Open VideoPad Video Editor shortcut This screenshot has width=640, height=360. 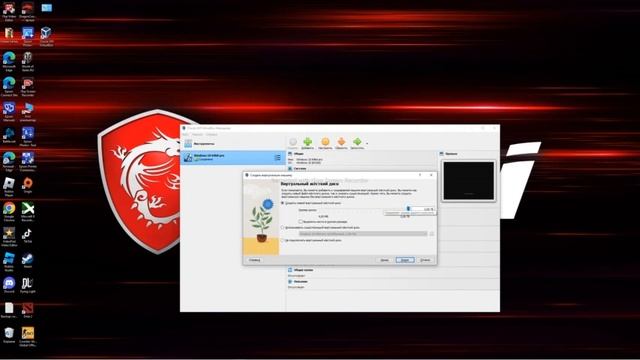9,237
